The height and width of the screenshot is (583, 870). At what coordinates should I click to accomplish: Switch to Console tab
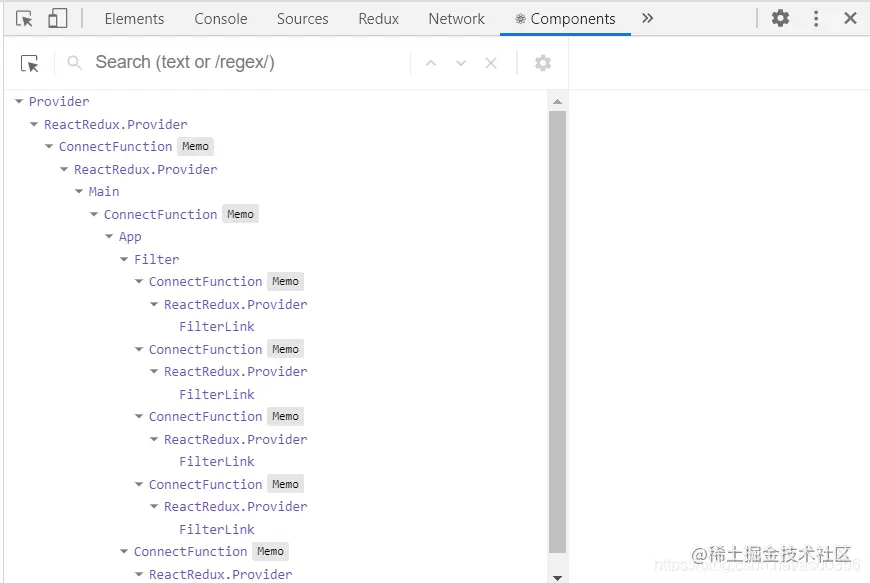point(220,19)
